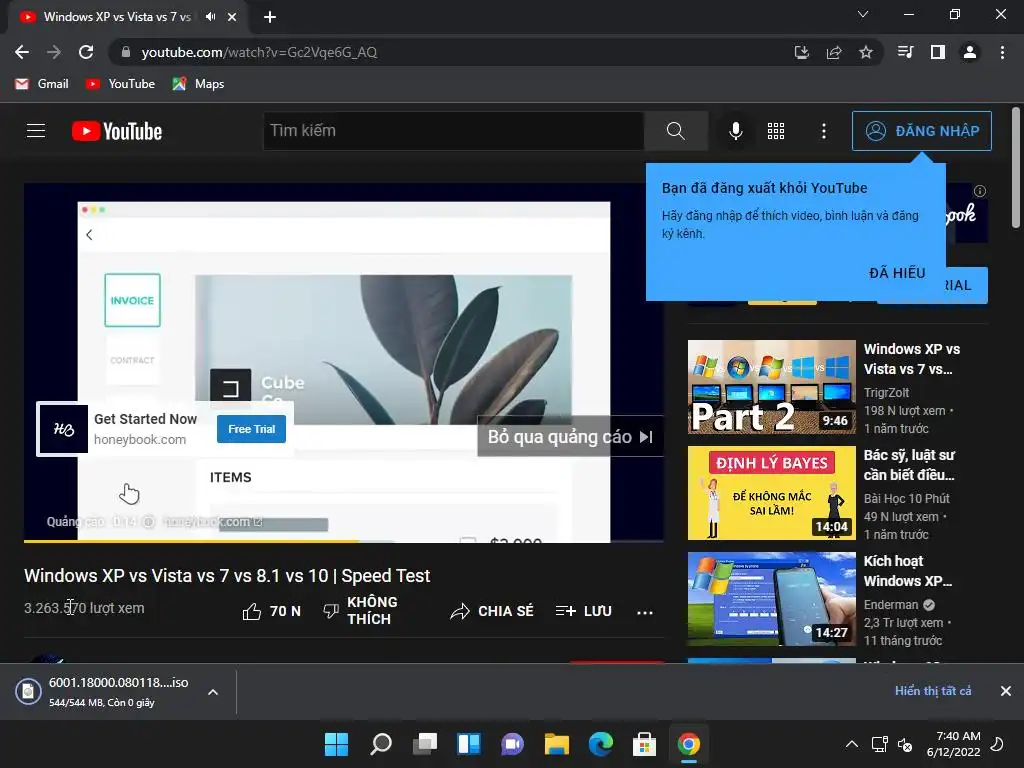Click the video title text
Screen dimensions: 1024x768
(227, 575)
